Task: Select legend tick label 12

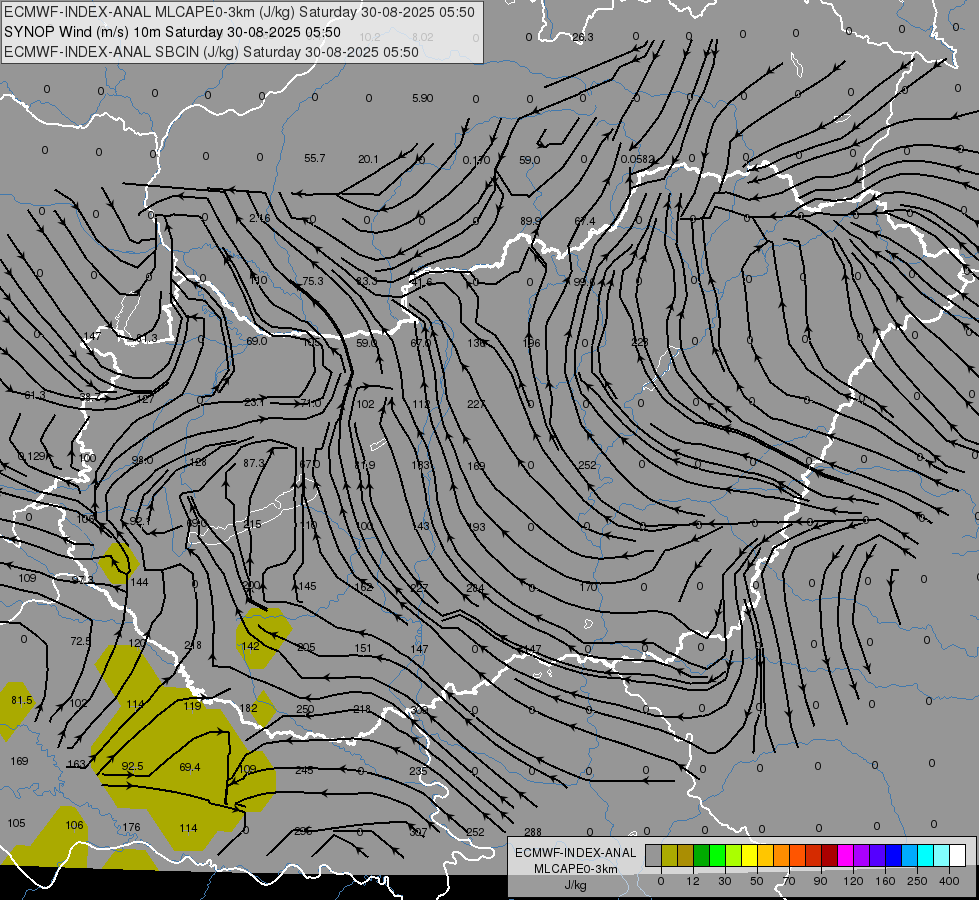Action: point(693,881)
